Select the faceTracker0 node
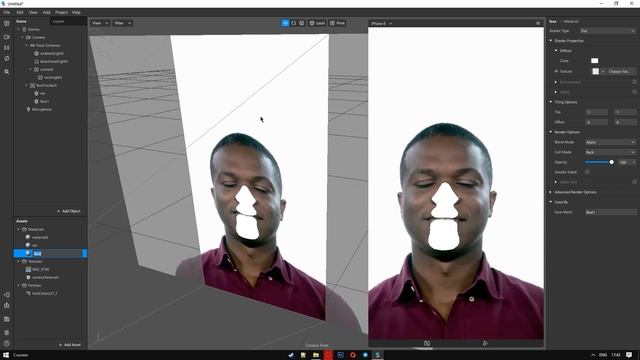This screenshot has width=640, height=360. click(46, 85)
